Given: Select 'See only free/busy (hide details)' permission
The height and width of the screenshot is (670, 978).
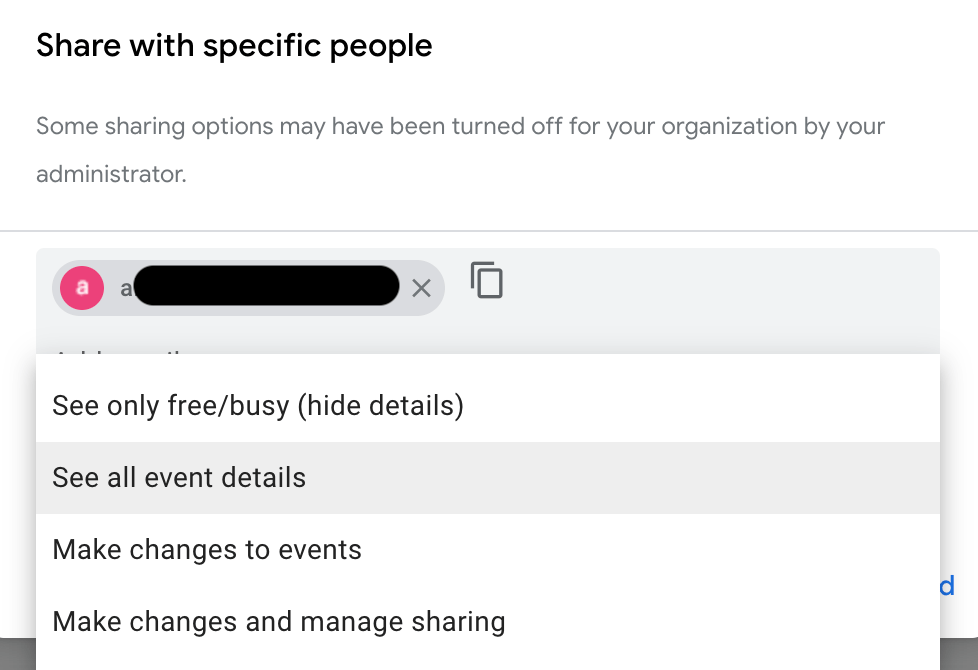Looking at the screenshot, I should (x=258, y=406).
